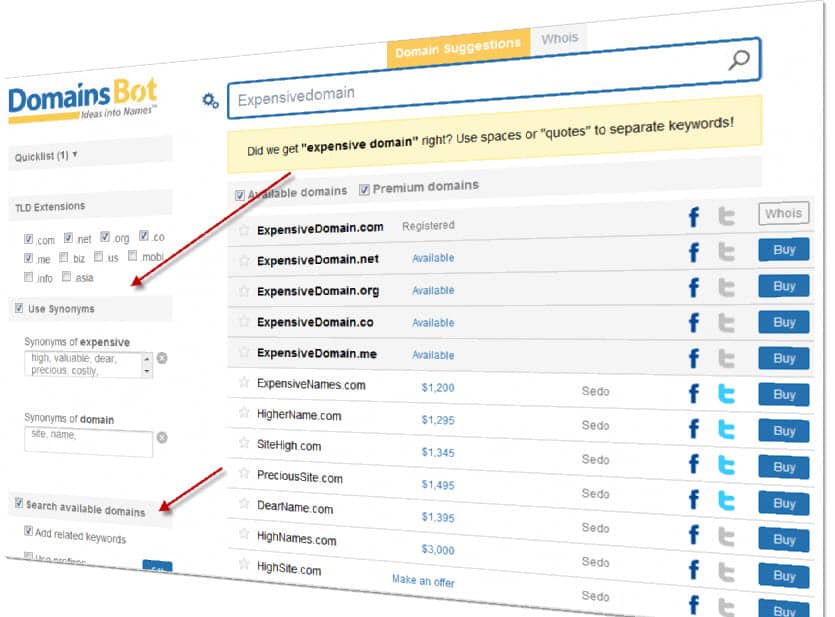Clear synonyms of domain with X icon

click(x=162, y=438)
